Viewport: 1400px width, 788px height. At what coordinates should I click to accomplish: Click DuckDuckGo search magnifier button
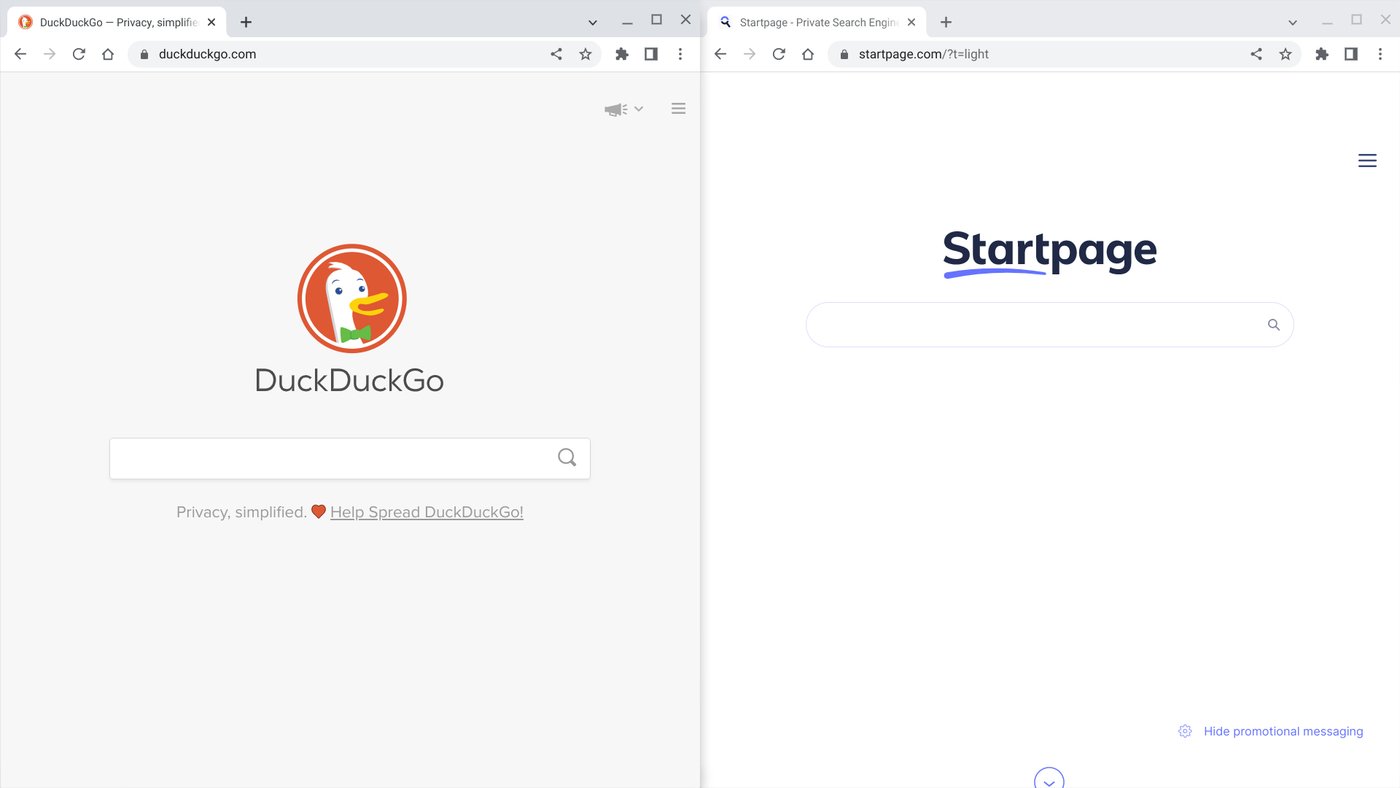point(567,458)
